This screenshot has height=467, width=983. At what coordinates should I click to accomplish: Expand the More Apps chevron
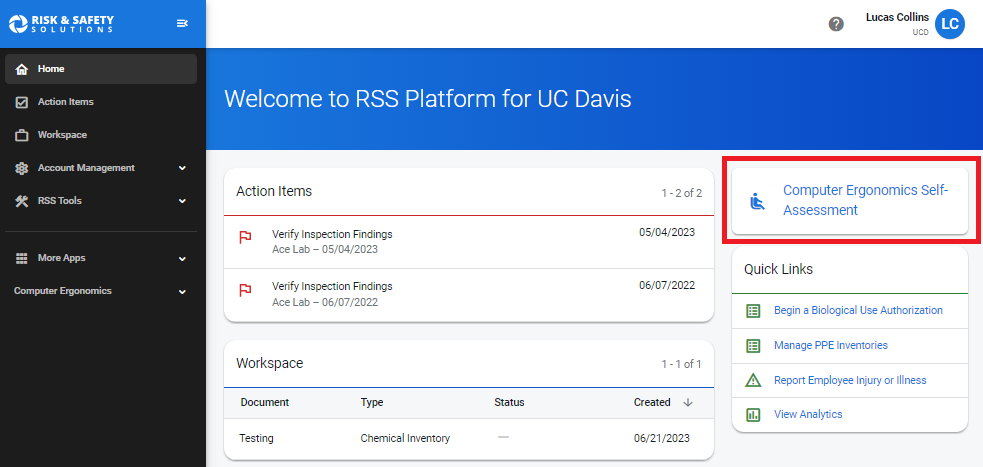[182, 258]
